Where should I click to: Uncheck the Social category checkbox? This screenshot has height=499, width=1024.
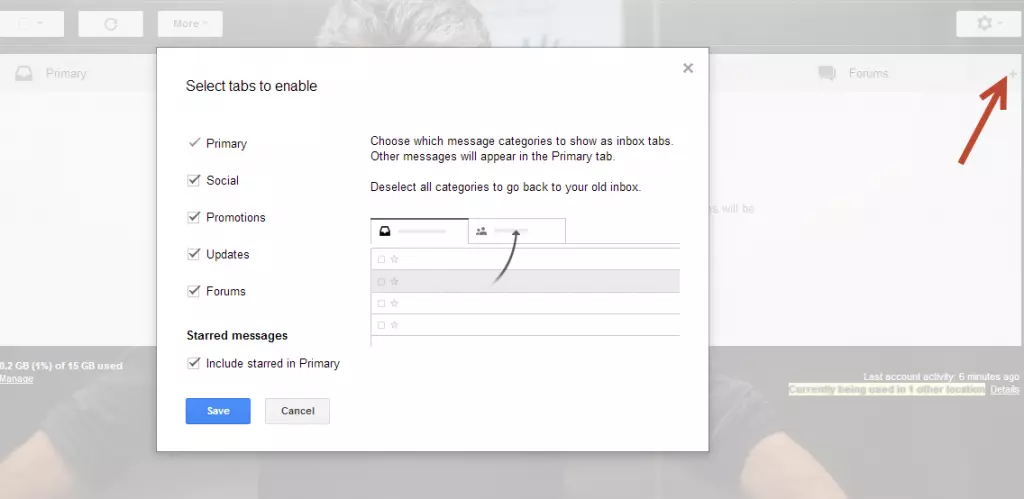click(193, 180)
